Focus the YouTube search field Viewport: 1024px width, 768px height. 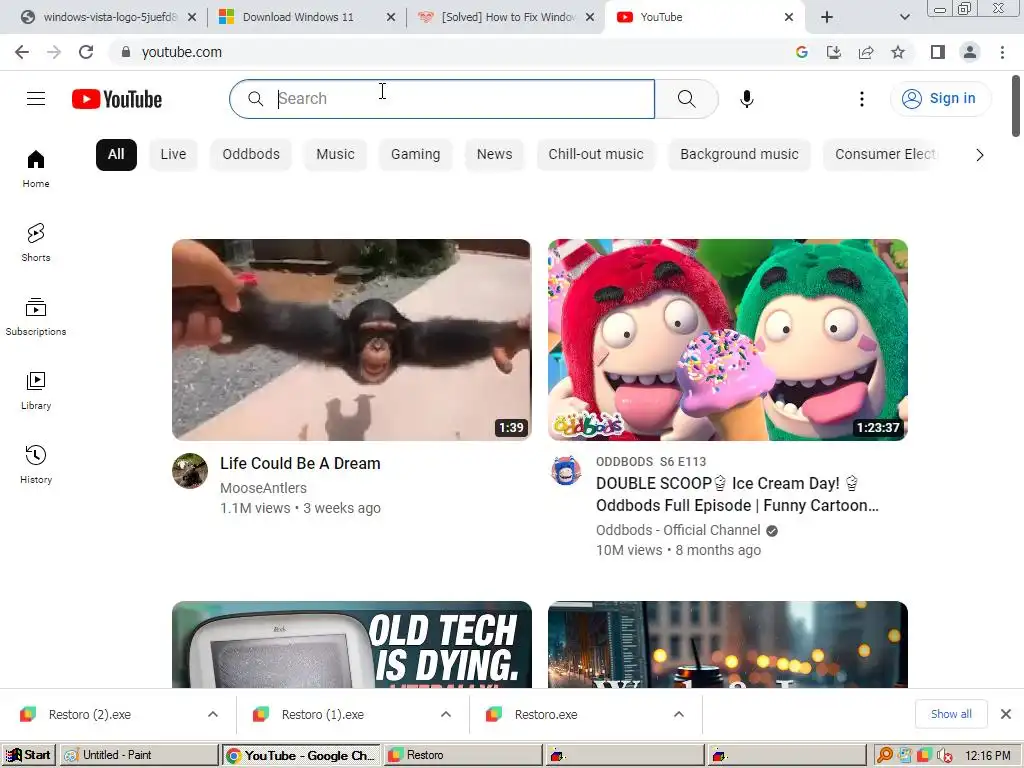(442, 99)
